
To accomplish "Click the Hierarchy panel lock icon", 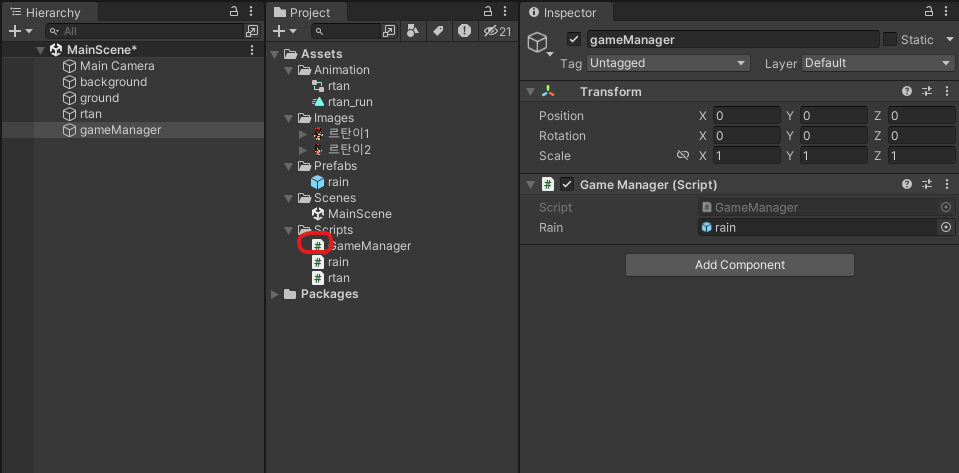I will 234,11.
